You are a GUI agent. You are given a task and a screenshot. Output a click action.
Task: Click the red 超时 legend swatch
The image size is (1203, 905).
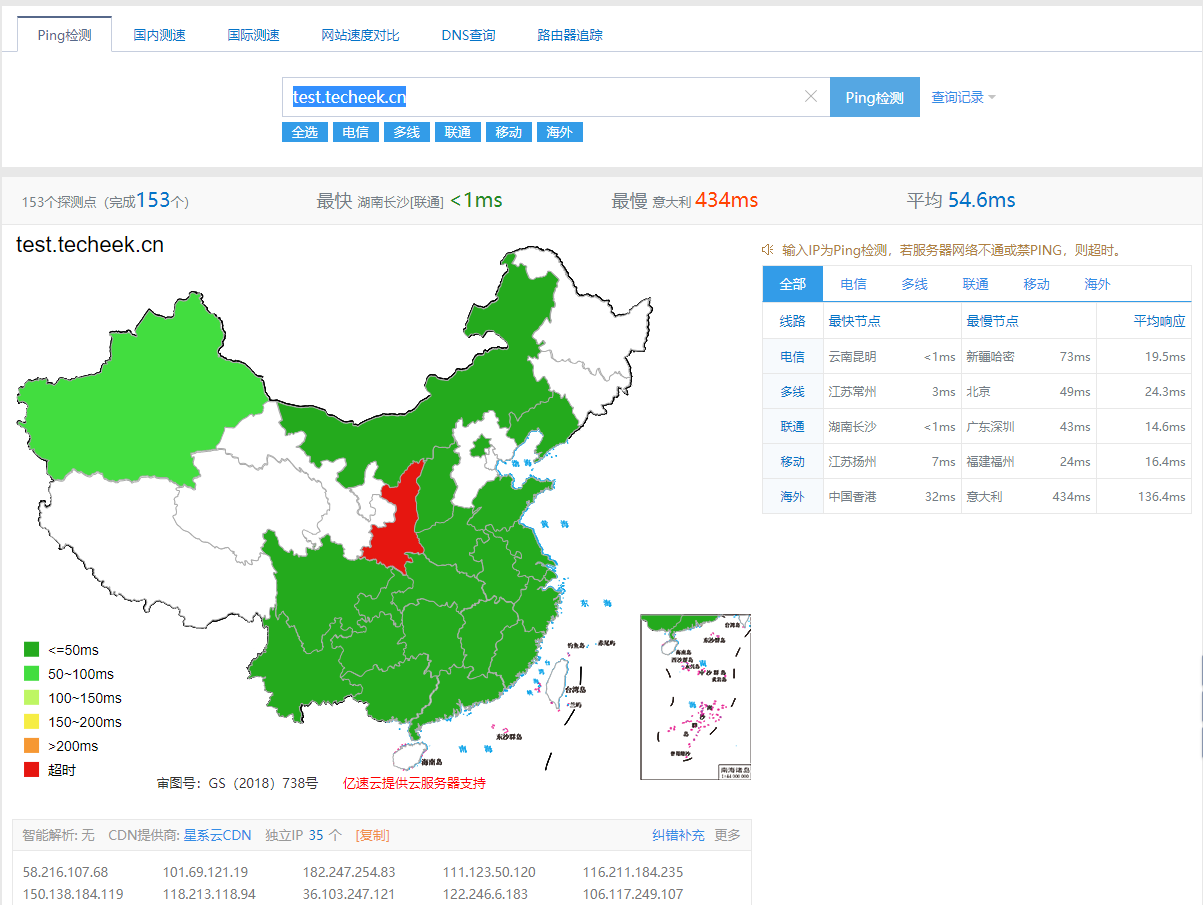click(x=32, y=770)
